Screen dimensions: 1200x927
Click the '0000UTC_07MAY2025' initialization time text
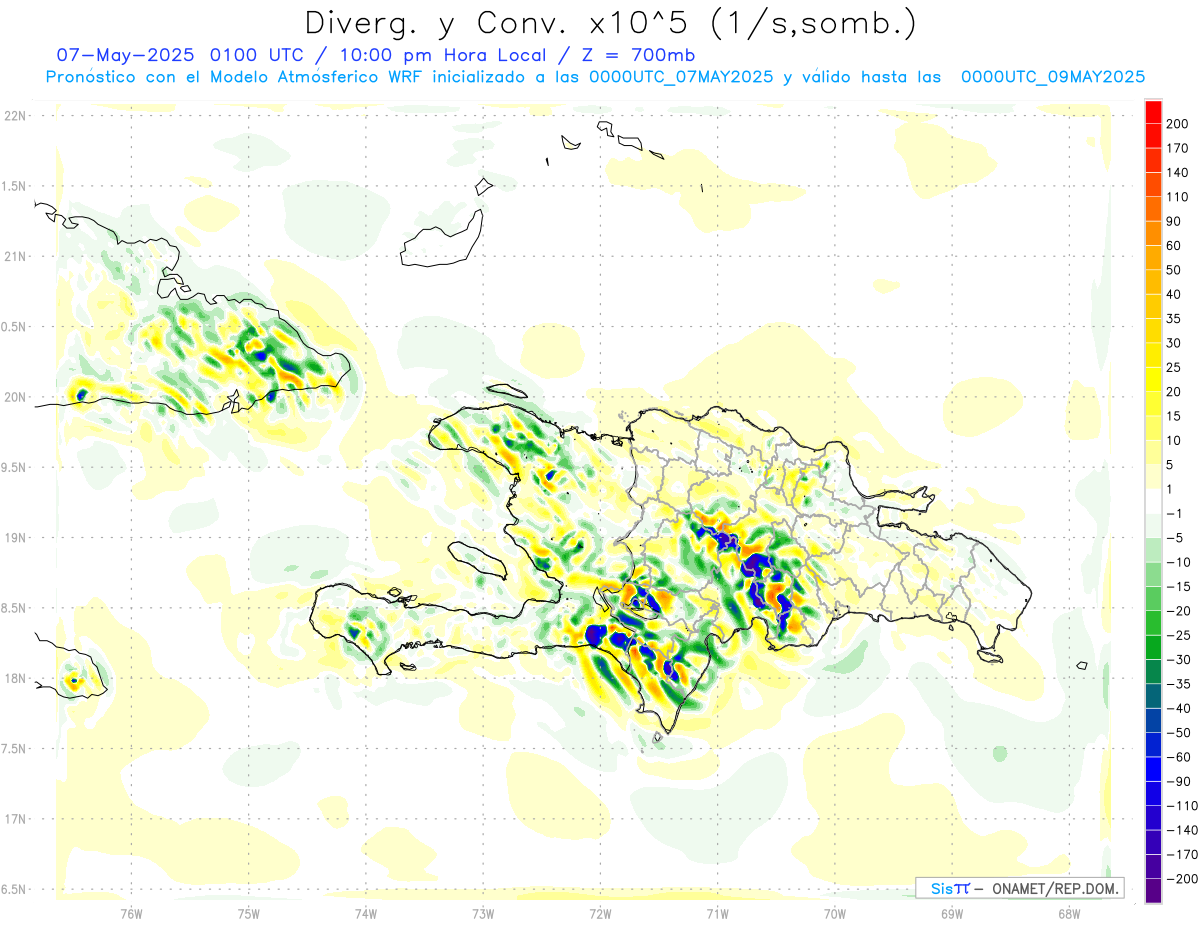(x=681, y=77)
